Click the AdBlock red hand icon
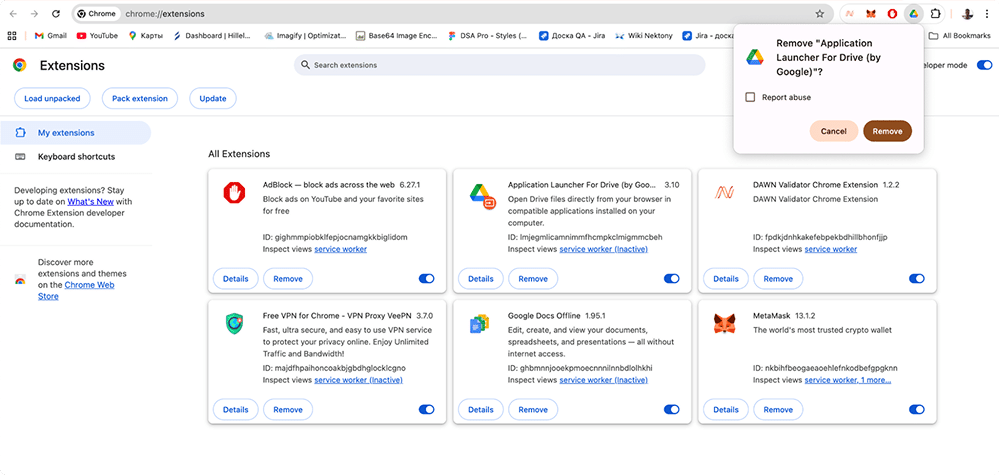1000x475 pixels. pos(234,192)
